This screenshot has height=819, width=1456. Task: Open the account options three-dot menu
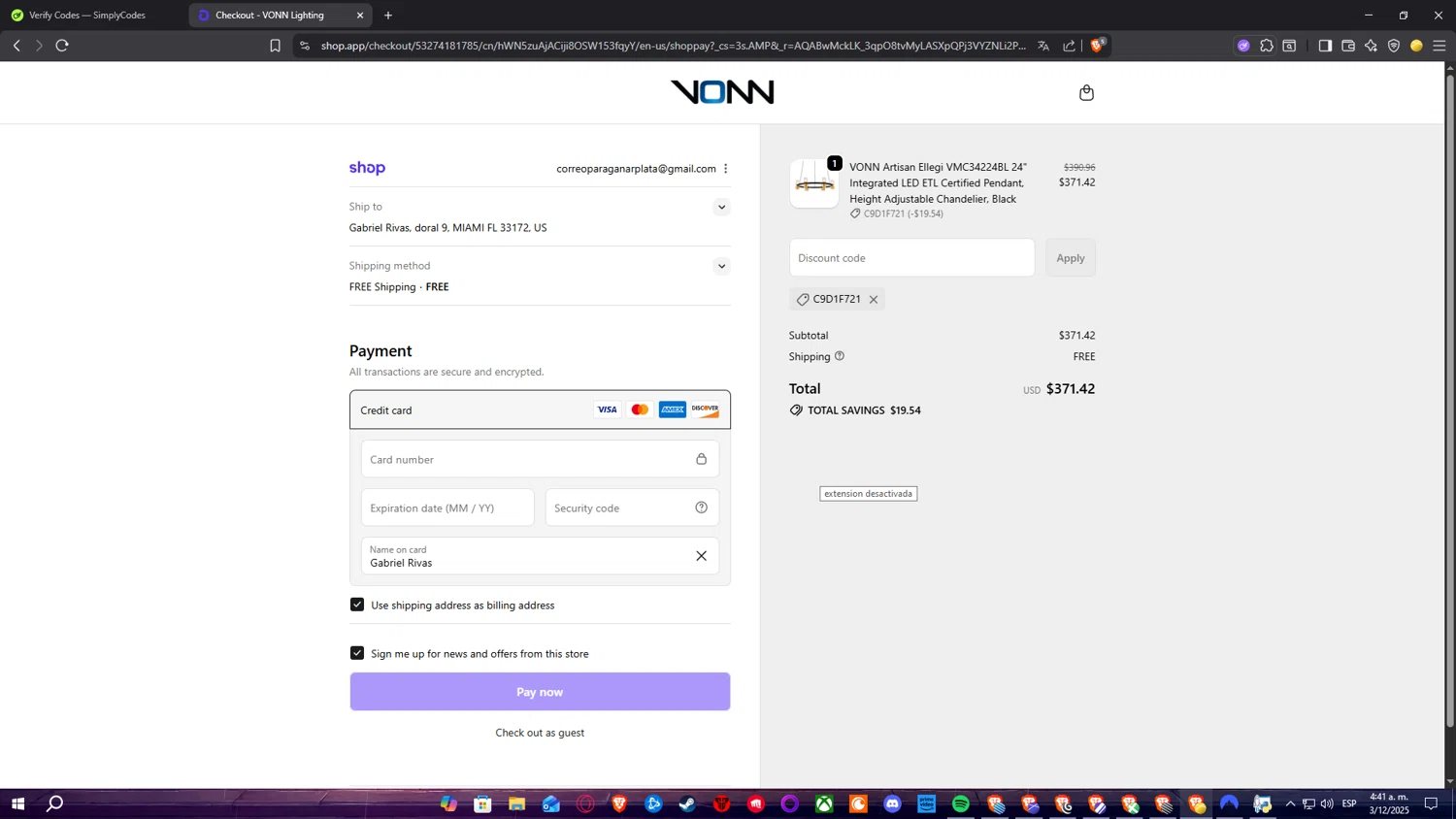pyautogui.click(x=725, y=169)
